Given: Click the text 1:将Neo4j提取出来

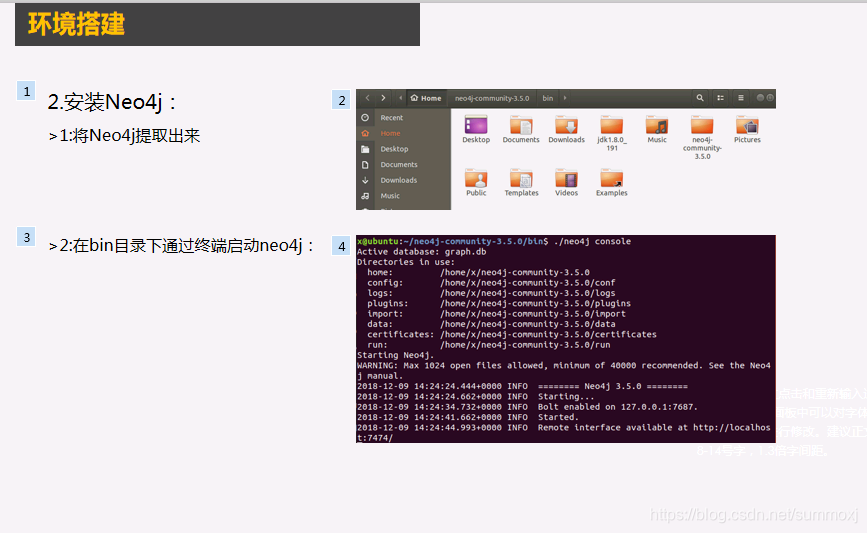Looking at the screenshot, I should point(129,135).
